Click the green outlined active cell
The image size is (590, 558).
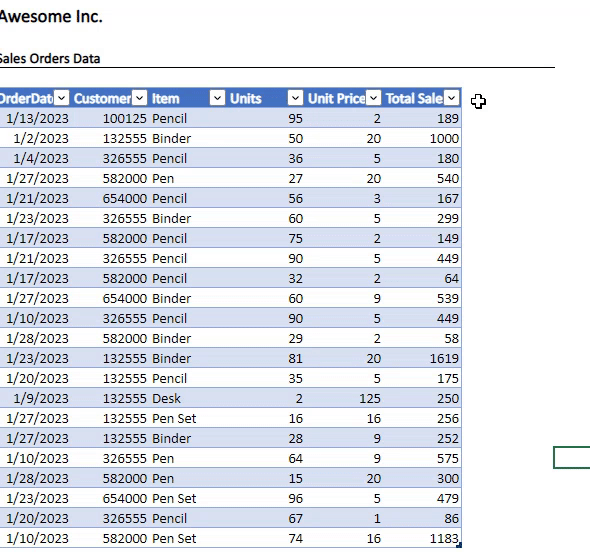click(572, 458)
